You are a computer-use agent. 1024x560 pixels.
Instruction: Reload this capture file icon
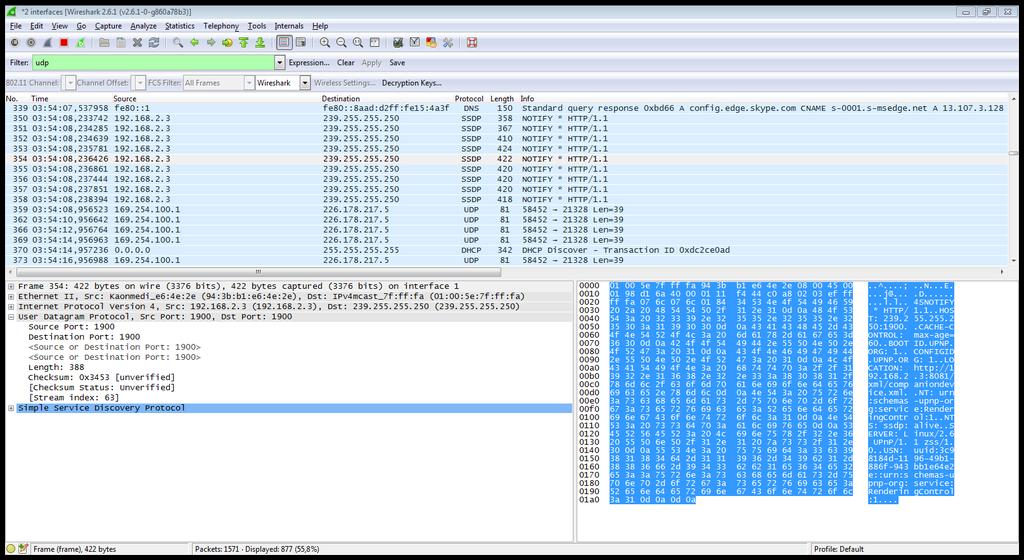click(x=153, y=42)
